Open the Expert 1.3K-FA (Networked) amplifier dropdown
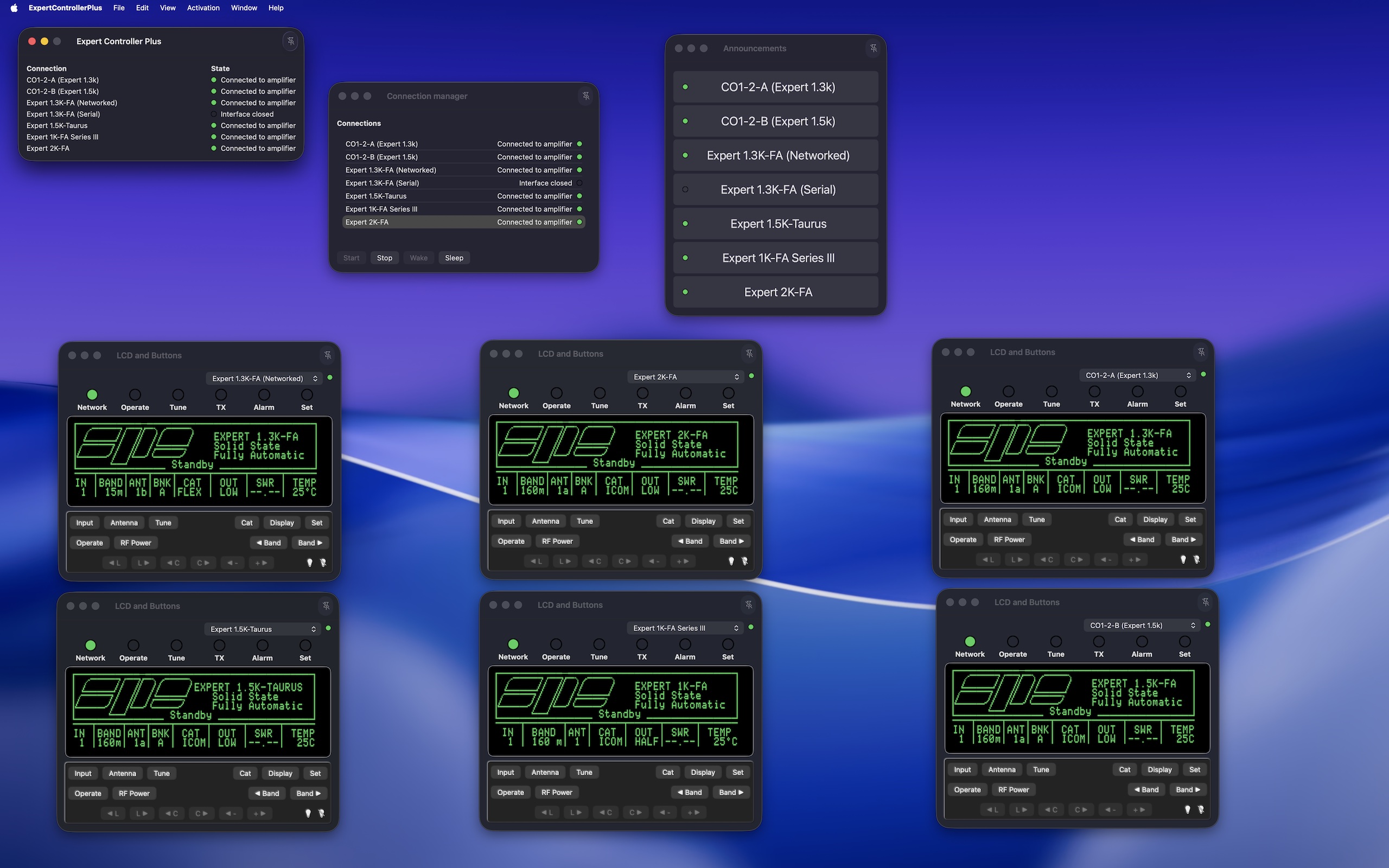 click(264, 378)
